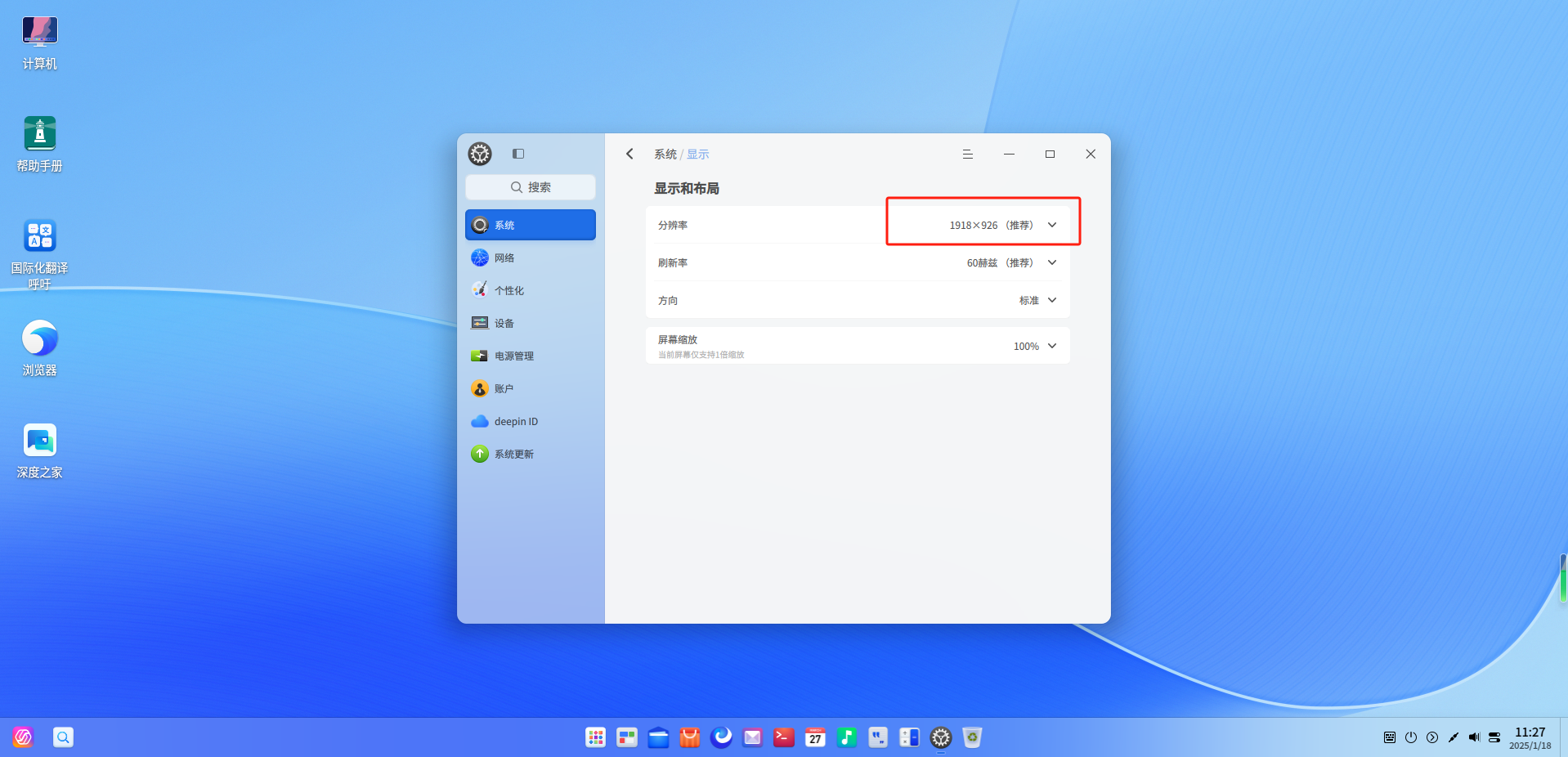
Task: Open the launcher grid in the dock
Action: click(x=596, y=737)
